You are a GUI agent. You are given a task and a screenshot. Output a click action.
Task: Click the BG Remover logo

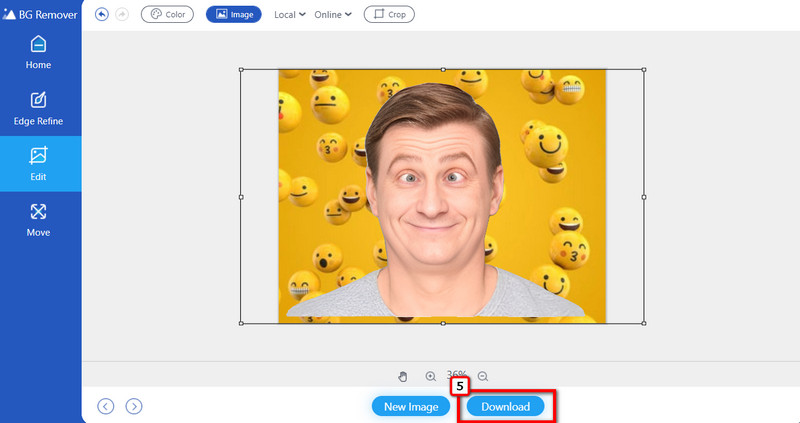coord(40,14)
